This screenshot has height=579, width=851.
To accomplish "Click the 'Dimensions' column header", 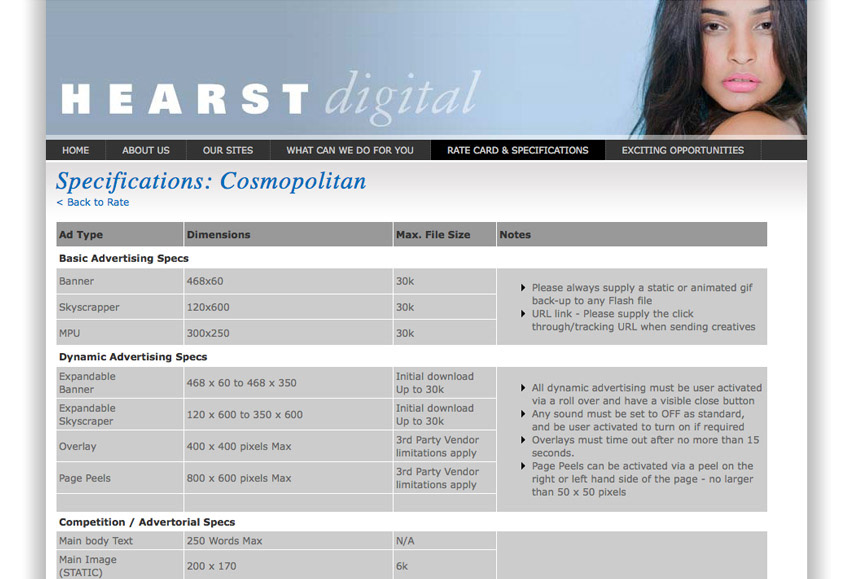I will 288,234.
